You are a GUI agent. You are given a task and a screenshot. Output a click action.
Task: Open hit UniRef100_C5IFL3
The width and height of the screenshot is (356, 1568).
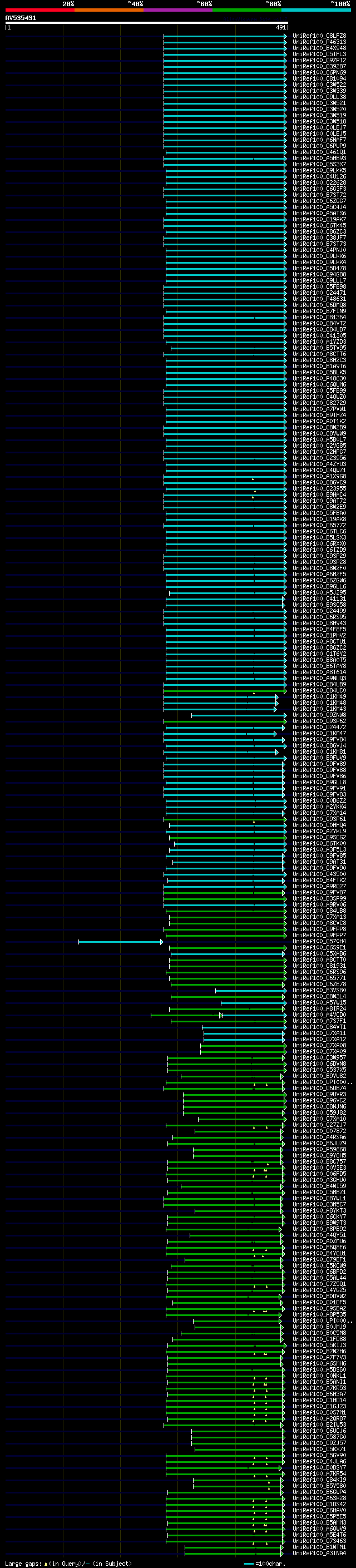click(319, 54)
